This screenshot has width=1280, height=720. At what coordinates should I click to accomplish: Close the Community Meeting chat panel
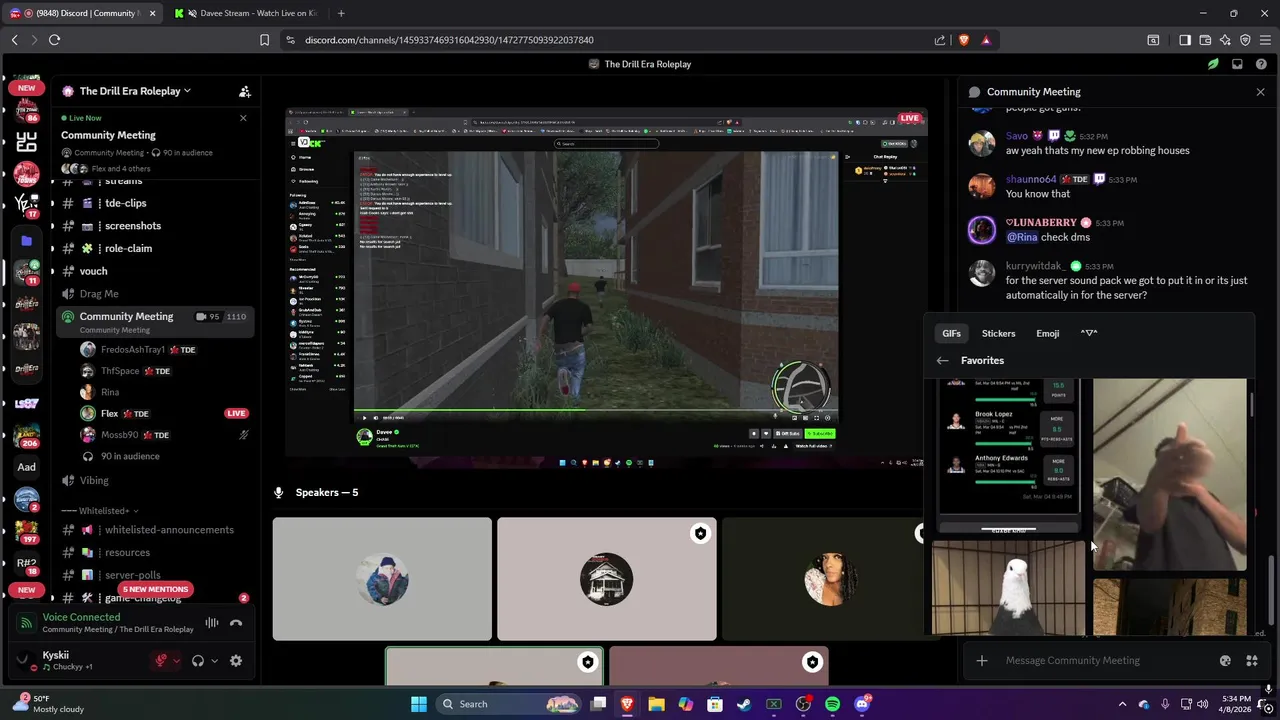click(1260, 92)
